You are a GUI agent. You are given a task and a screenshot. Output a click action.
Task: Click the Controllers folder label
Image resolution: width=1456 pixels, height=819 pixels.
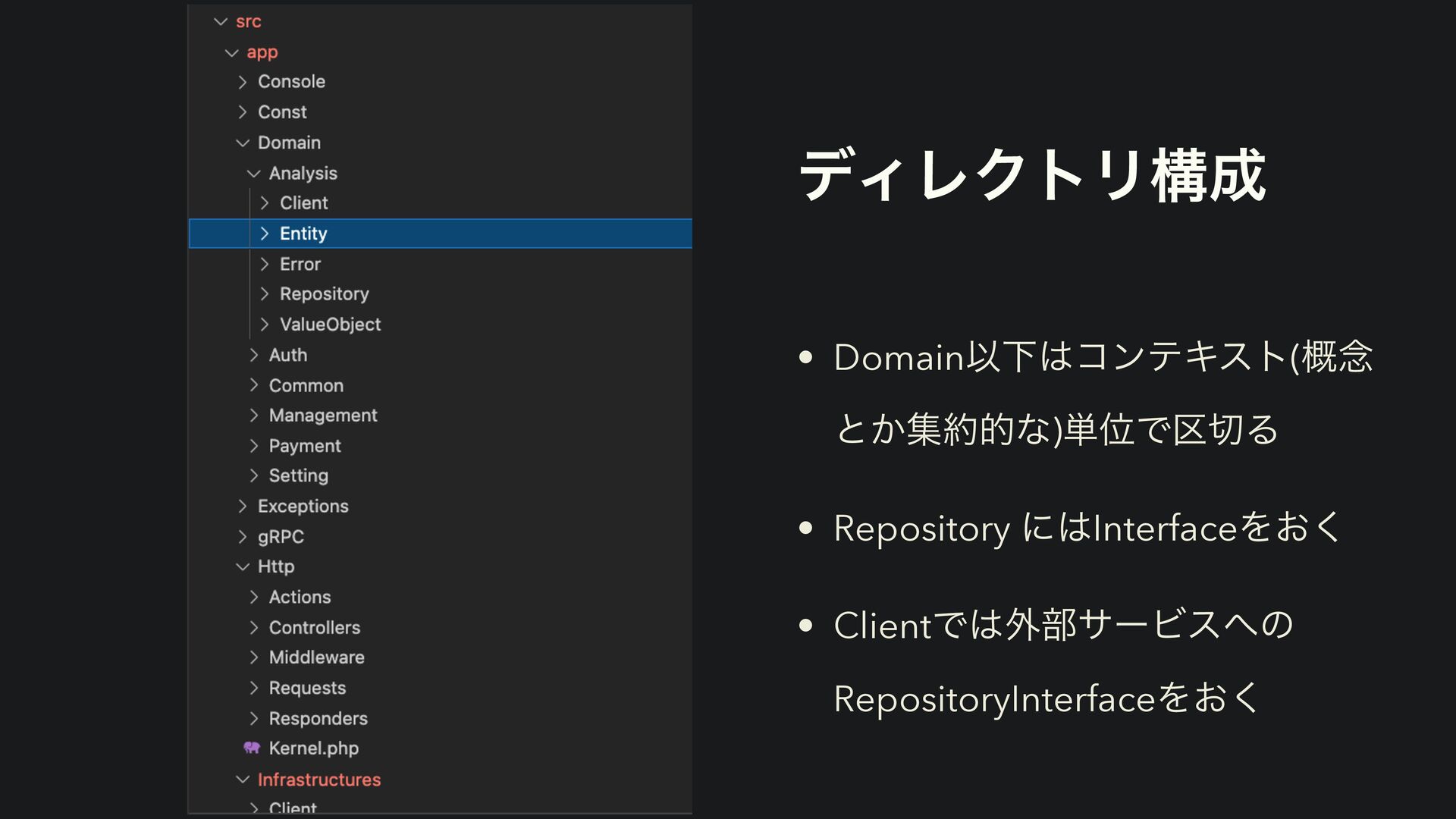click(314, 628)
